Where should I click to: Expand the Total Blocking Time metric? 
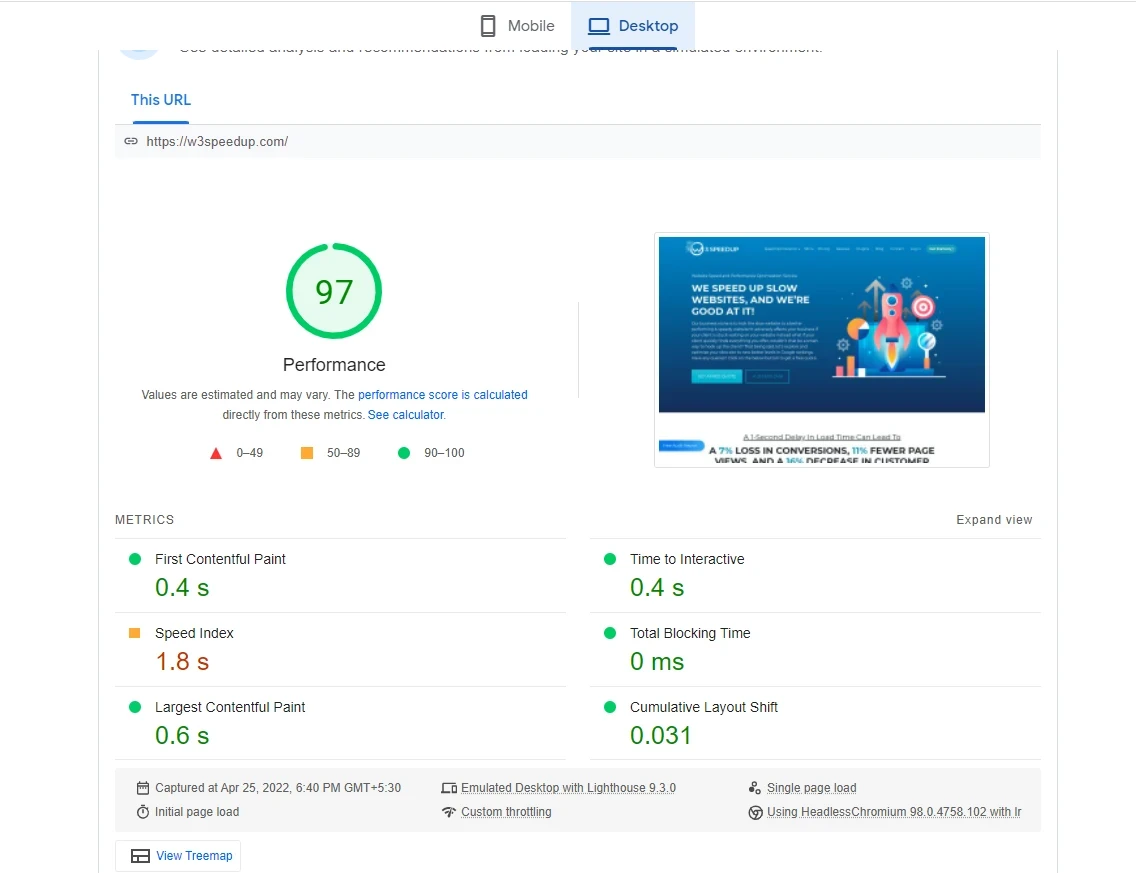coord(689,633)
